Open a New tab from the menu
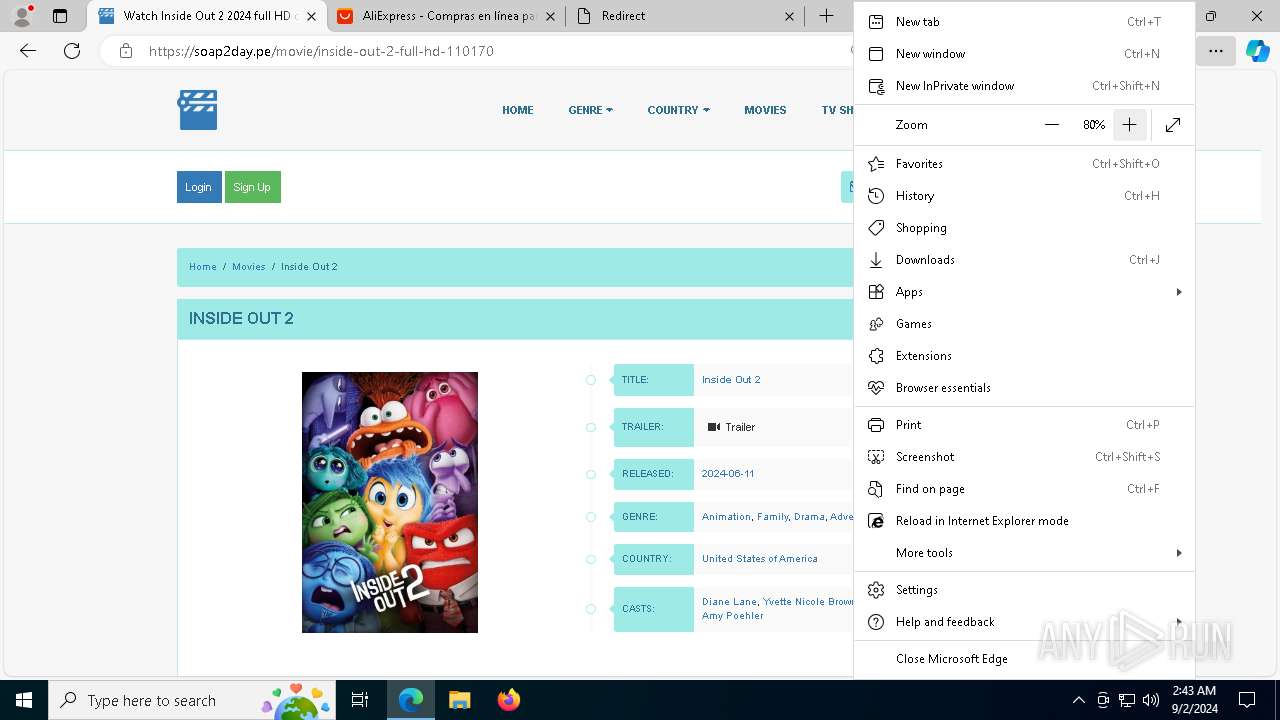 coord(1024,22)
